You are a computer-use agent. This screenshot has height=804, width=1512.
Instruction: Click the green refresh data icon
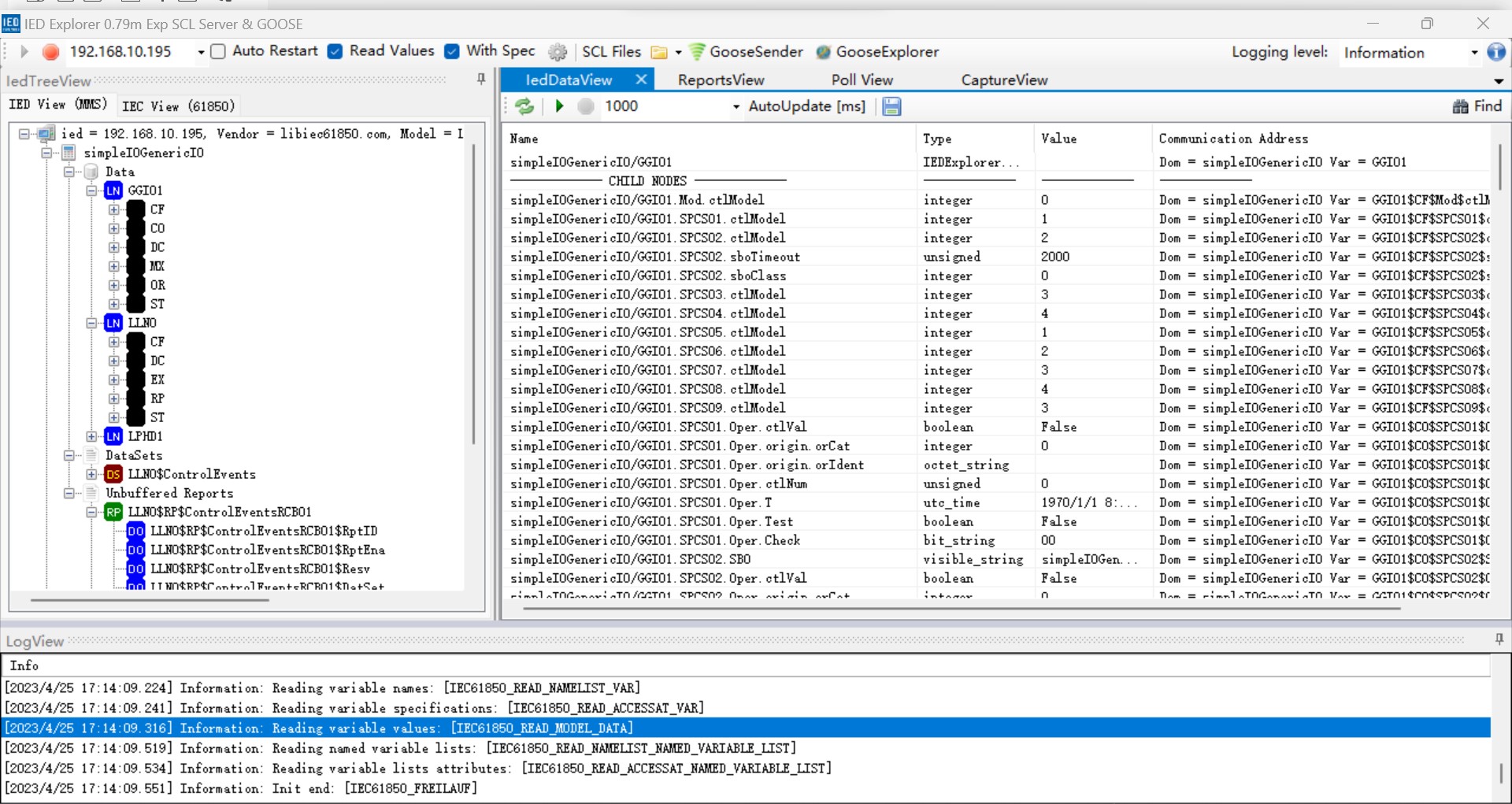(x=524, y=106)
